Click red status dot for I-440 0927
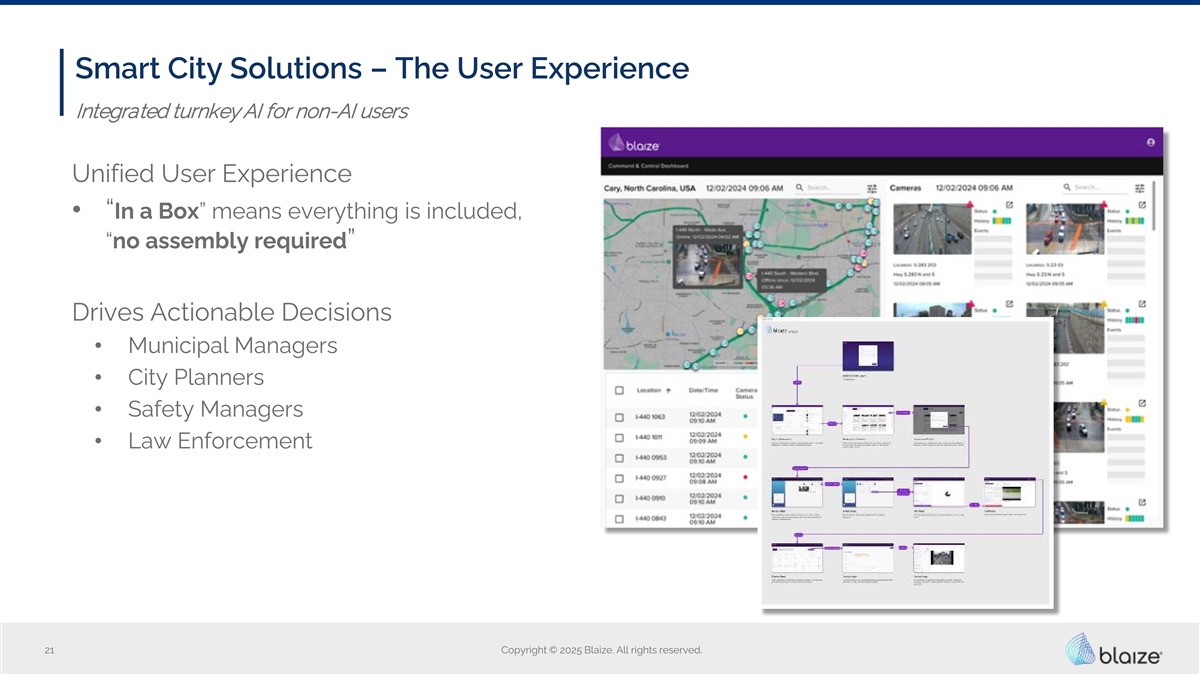Screen dimensions: 1200x675 (746, 477)
